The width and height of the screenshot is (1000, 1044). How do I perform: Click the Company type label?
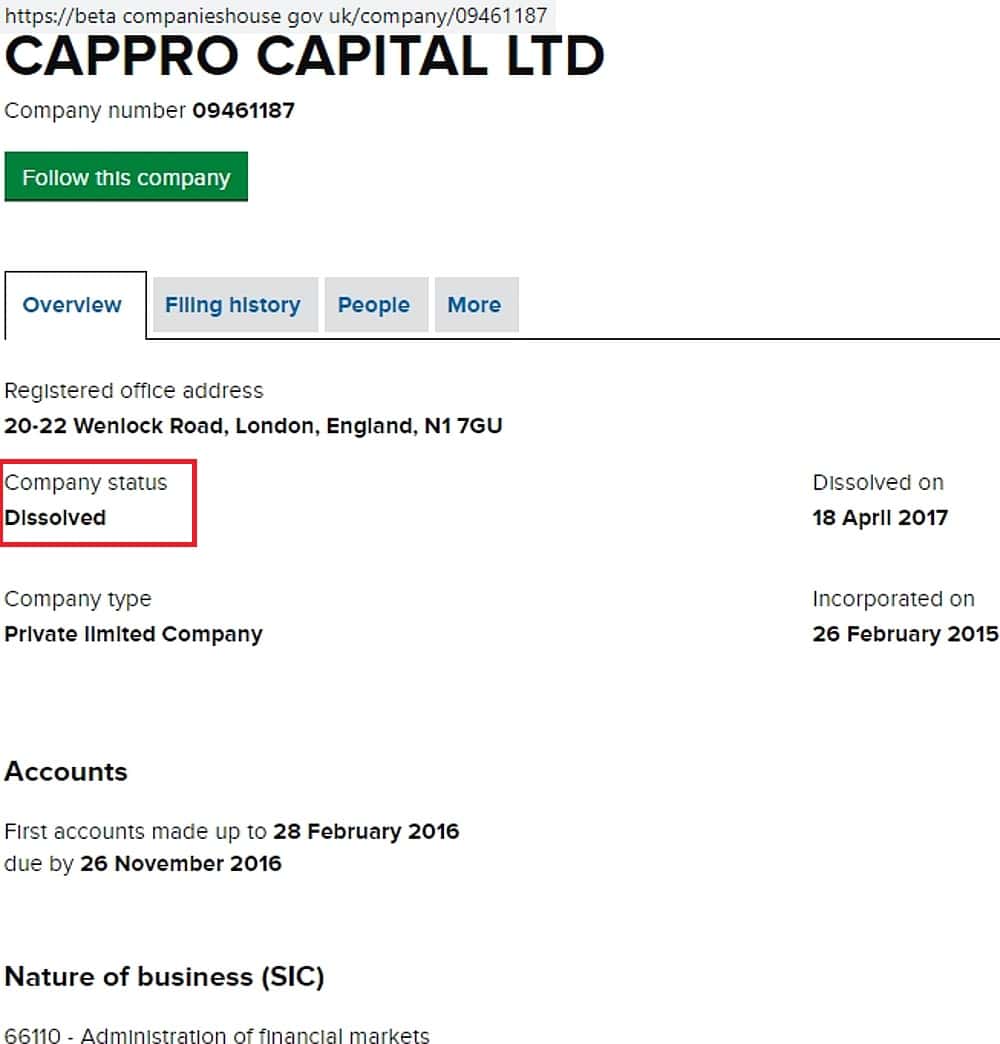coord(78,599)
